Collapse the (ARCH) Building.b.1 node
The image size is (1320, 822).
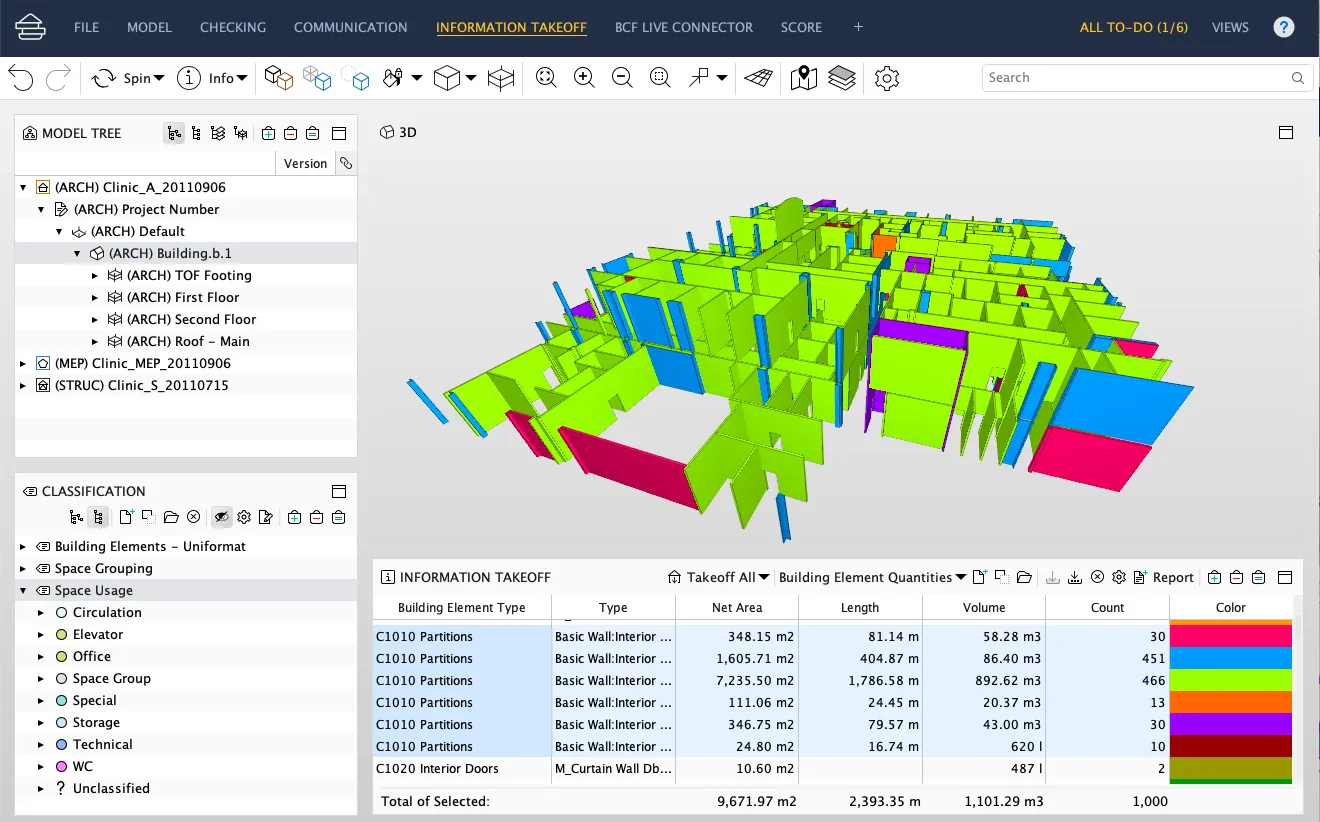[77, 253]
